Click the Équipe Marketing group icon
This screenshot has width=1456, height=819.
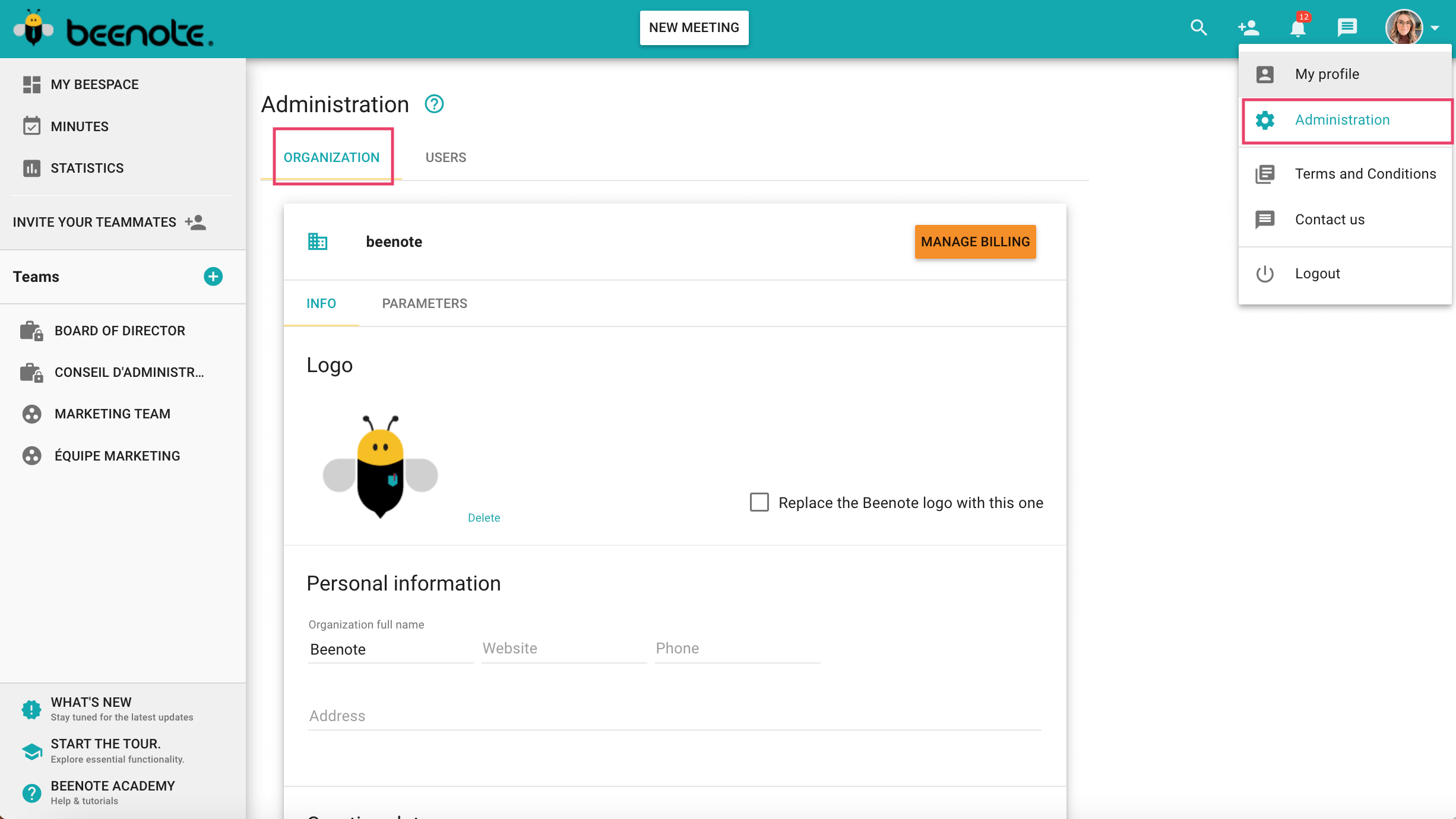[x=31, y=456]
